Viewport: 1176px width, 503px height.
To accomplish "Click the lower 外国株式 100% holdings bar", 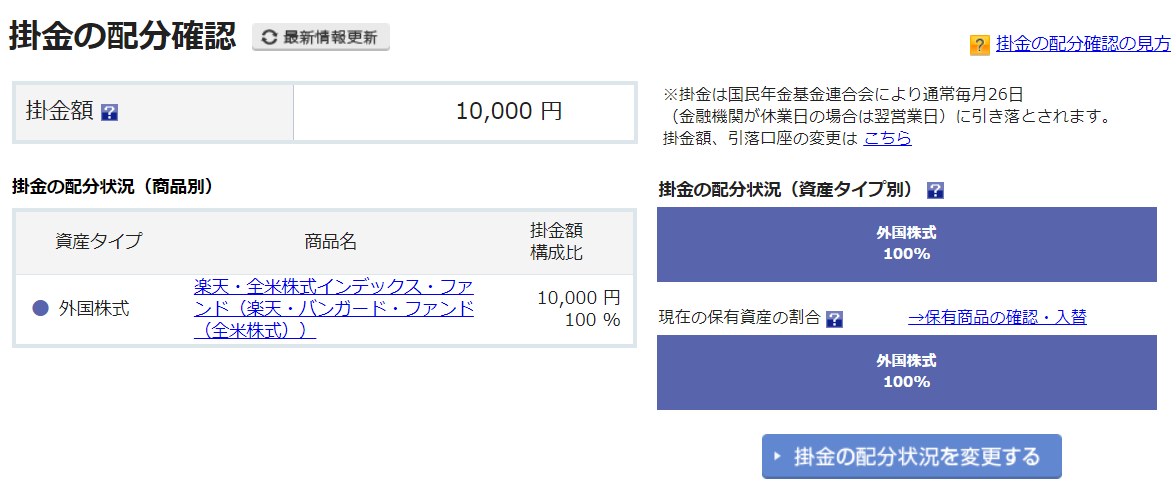I will coord(907,372).
